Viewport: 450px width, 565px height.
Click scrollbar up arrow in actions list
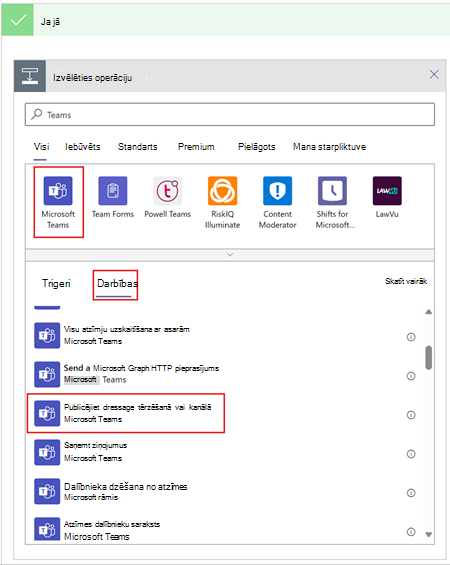tap(428, 312)
